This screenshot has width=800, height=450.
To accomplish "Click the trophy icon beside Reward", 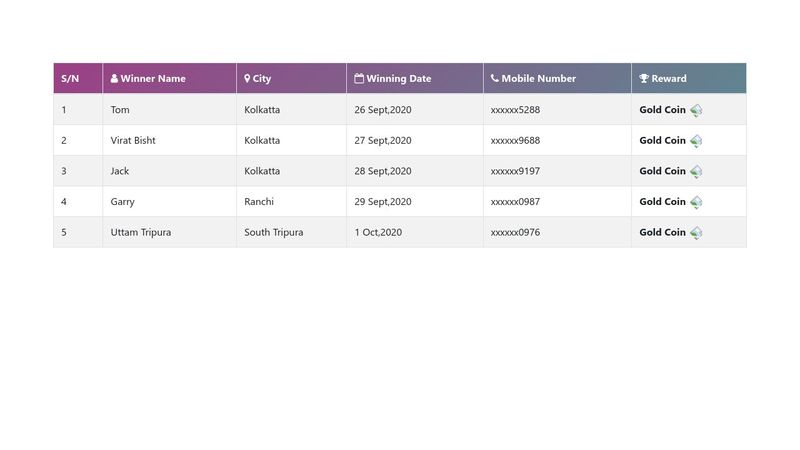I will point(644,79).
